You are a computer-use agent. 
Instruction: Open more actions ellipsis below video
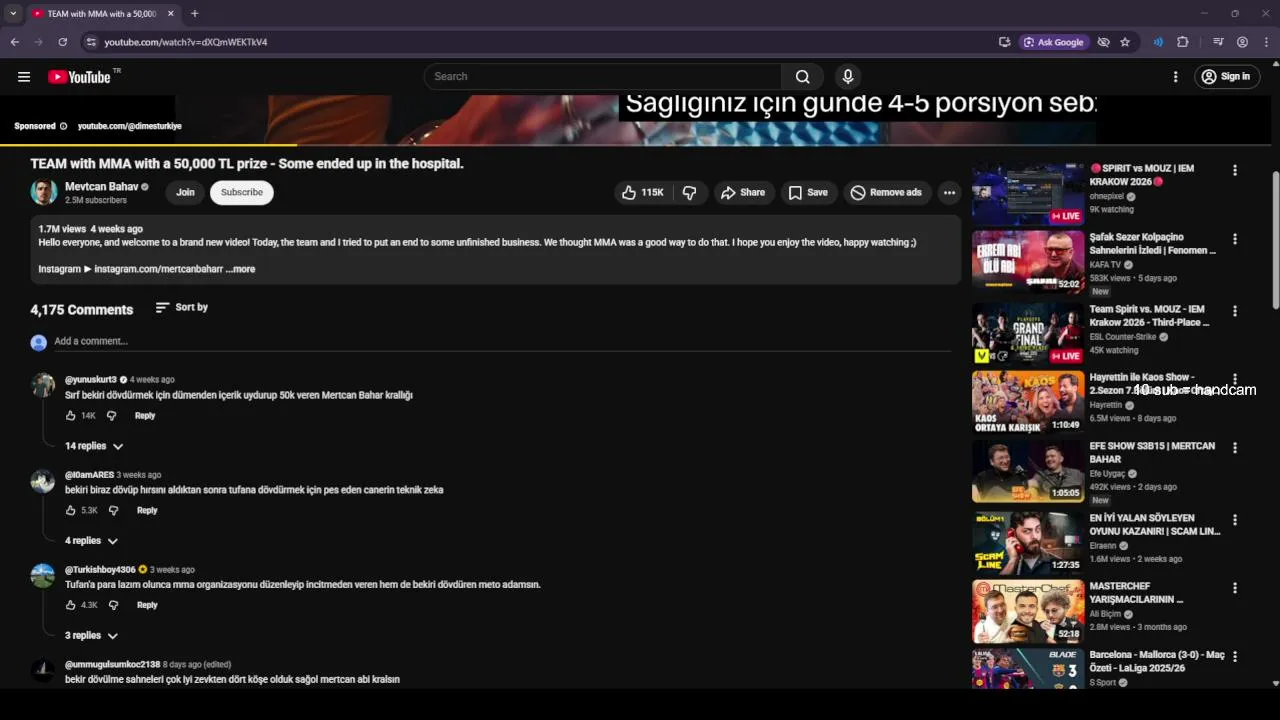coord(949,193)
